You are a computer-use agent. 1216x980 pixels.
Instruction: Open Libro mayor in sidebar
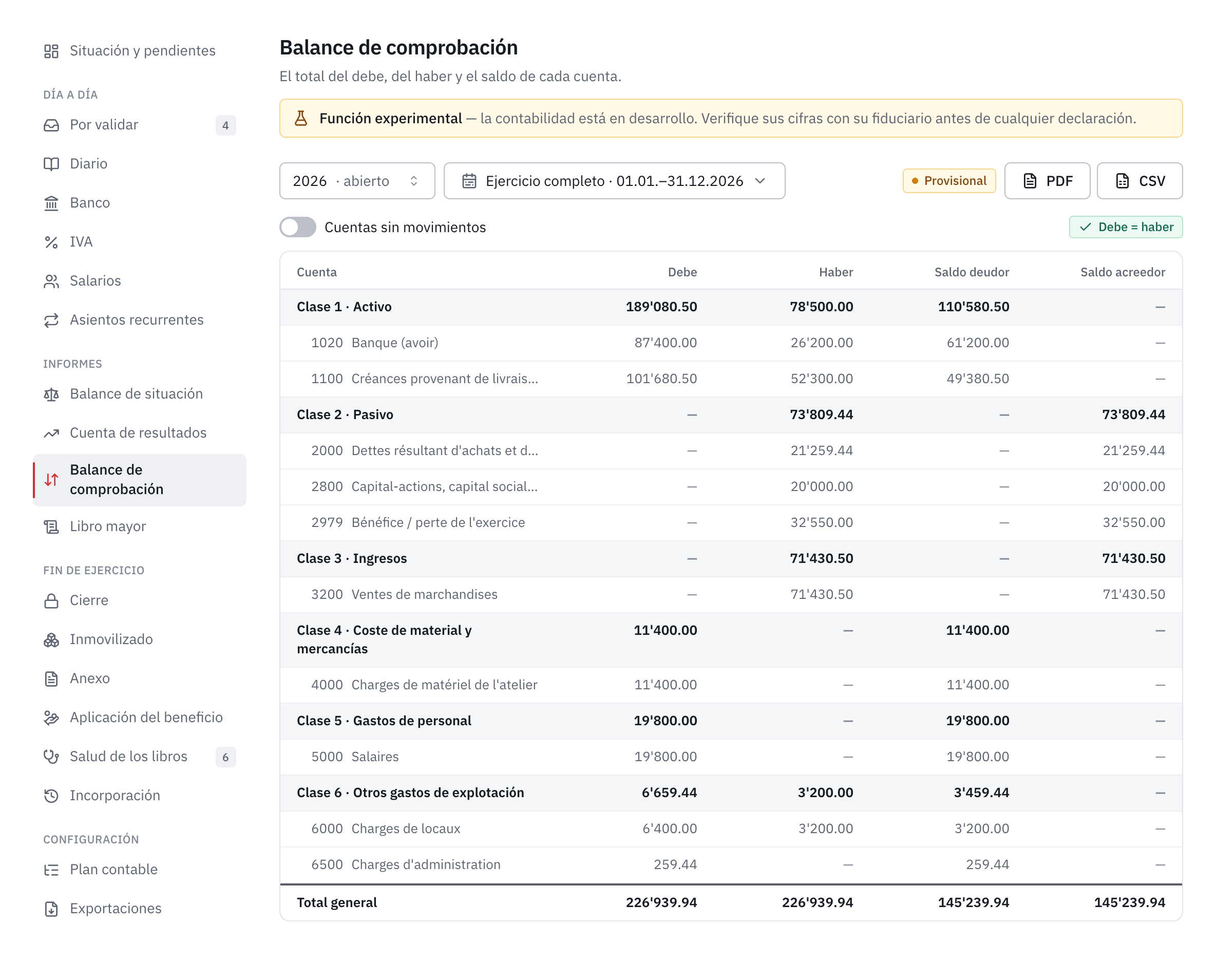coord(139,526)
